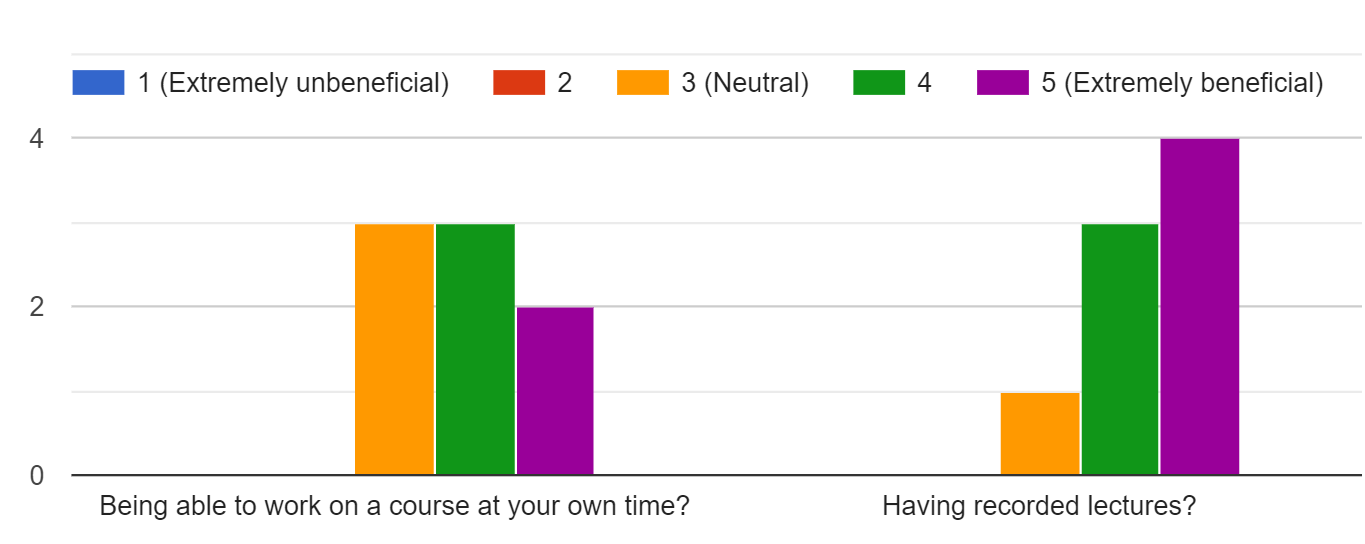Click the legend label text '2'
Screen dimensions: 1365x544
click(x=565, y=83)
